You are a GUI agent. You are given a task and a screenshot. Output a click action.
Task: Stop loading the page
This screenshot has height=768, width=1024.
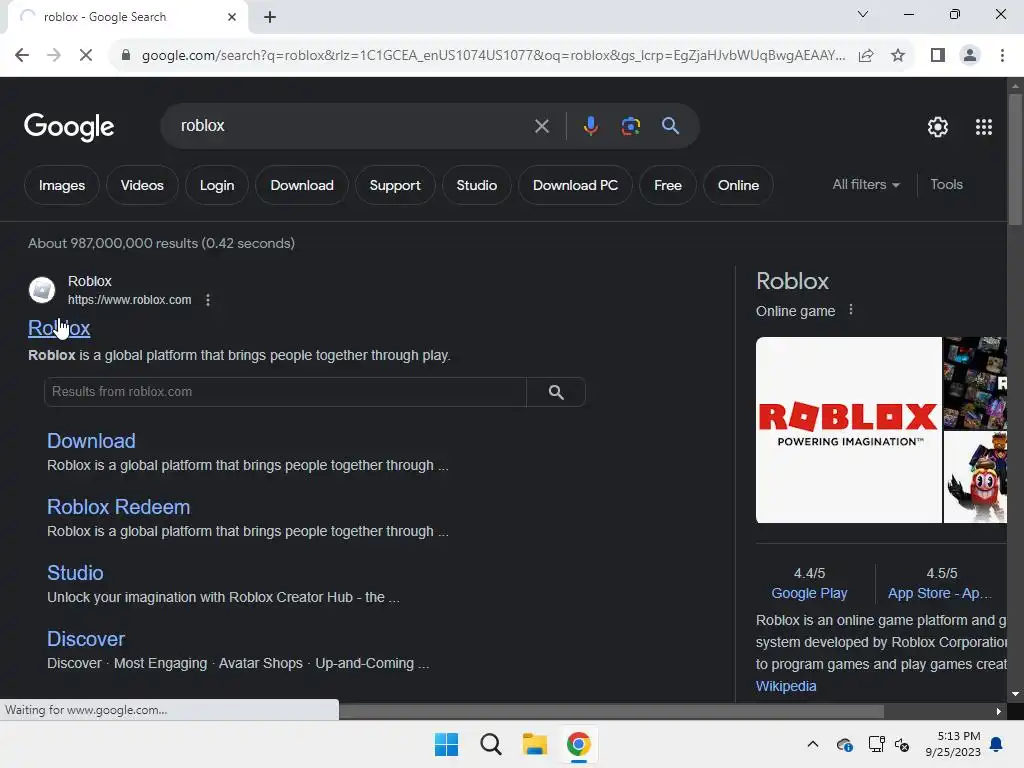pyautogui.click(x=86, y=56)
